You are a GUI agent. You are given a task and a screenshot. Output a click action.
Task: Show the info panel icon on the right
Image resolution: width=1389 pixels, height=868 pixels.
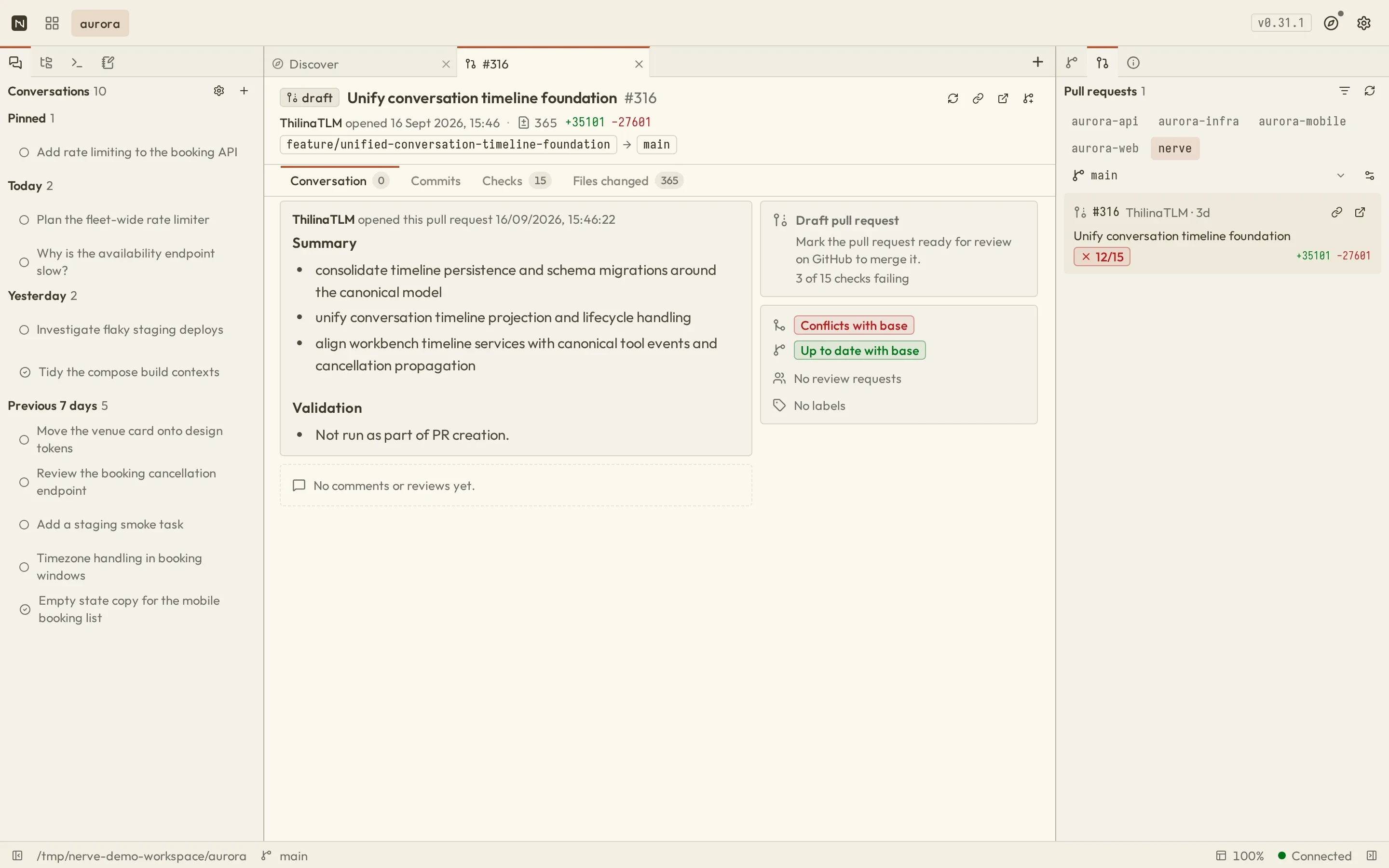pos(1133,63)
